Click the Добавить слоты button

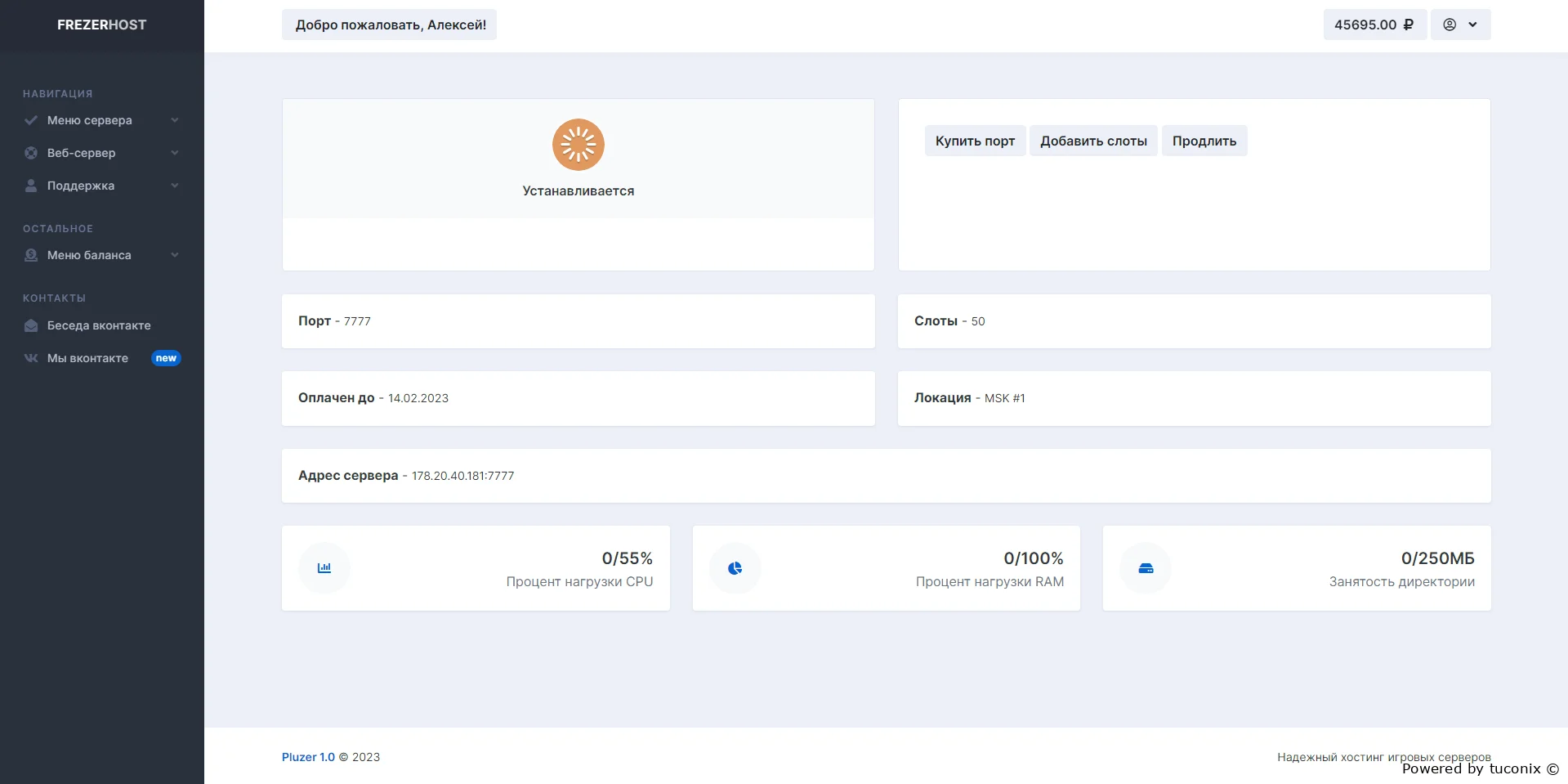point(1093,141)
